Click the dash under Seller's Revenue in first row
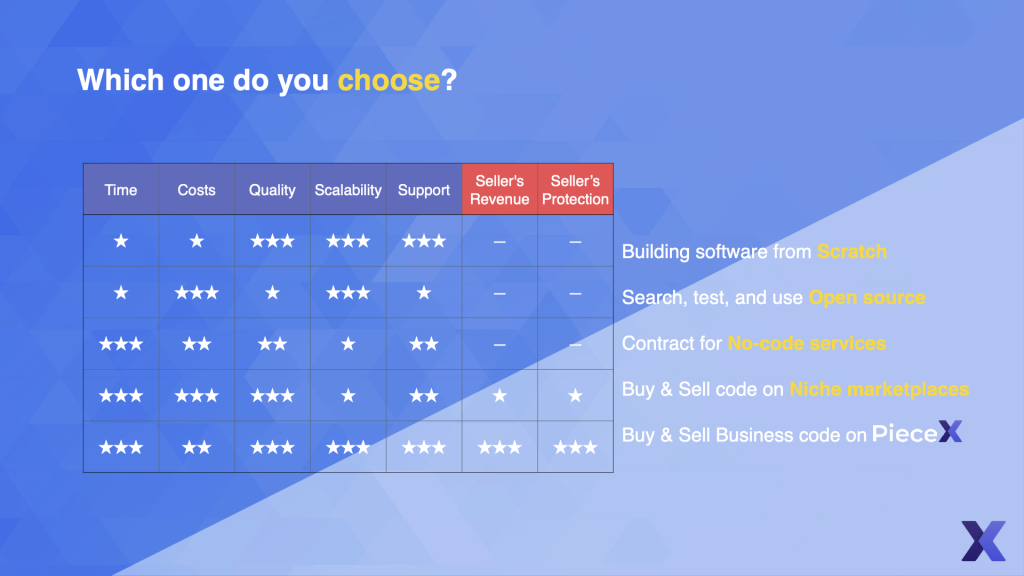 click(500, 242)
